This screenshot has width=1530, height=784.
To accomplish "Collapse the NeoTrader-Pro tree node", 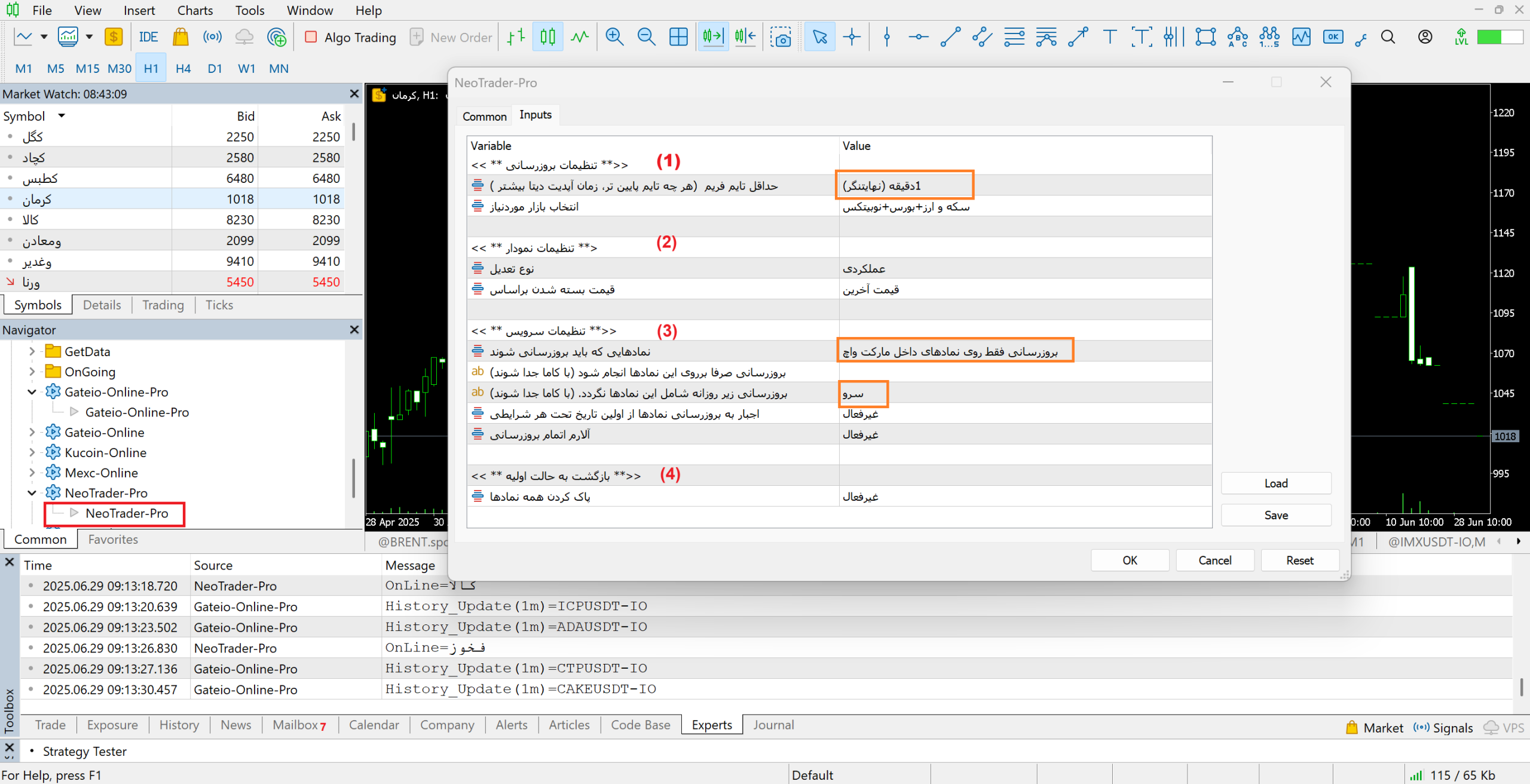I will 32,493.
